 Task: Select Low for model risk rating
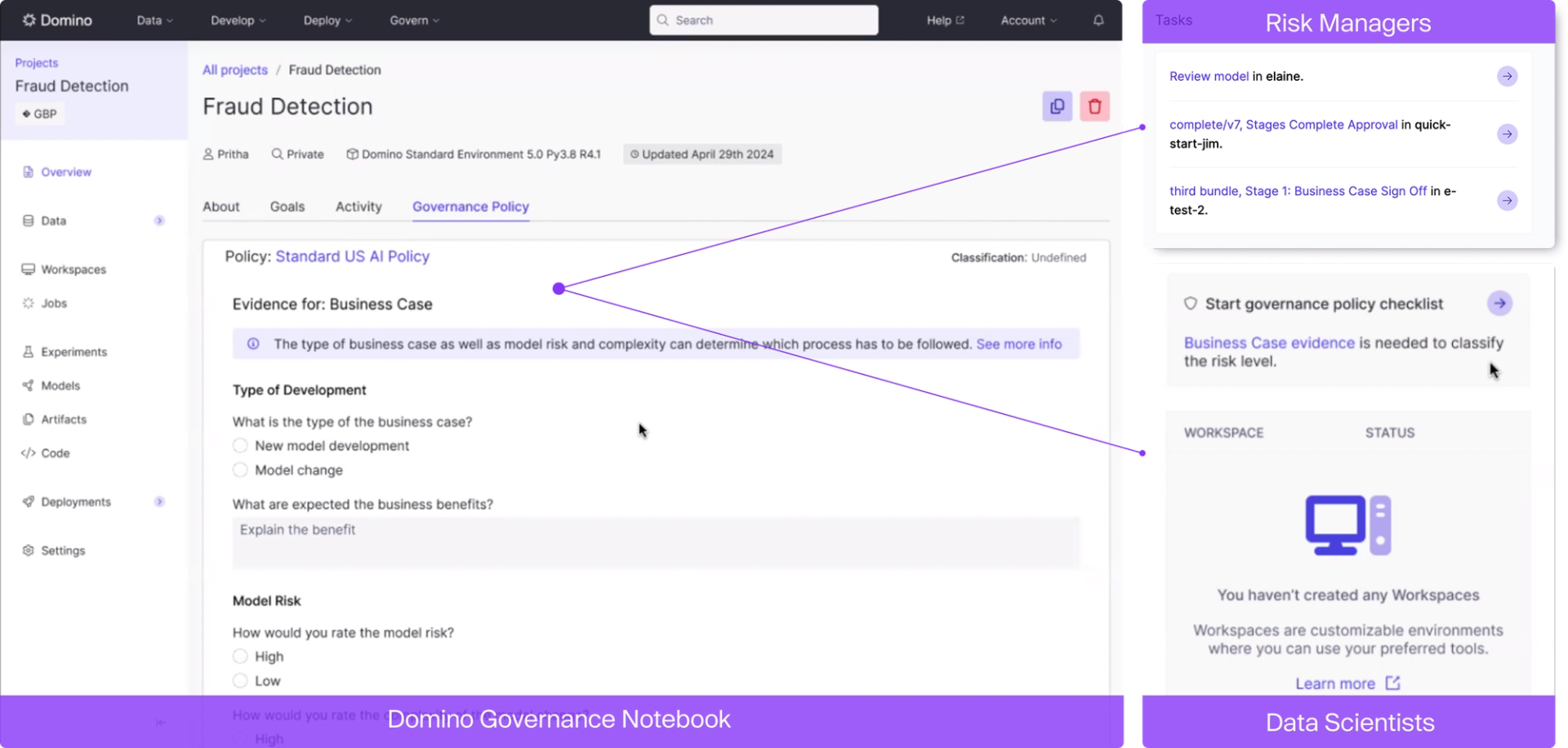click(240, 681)
